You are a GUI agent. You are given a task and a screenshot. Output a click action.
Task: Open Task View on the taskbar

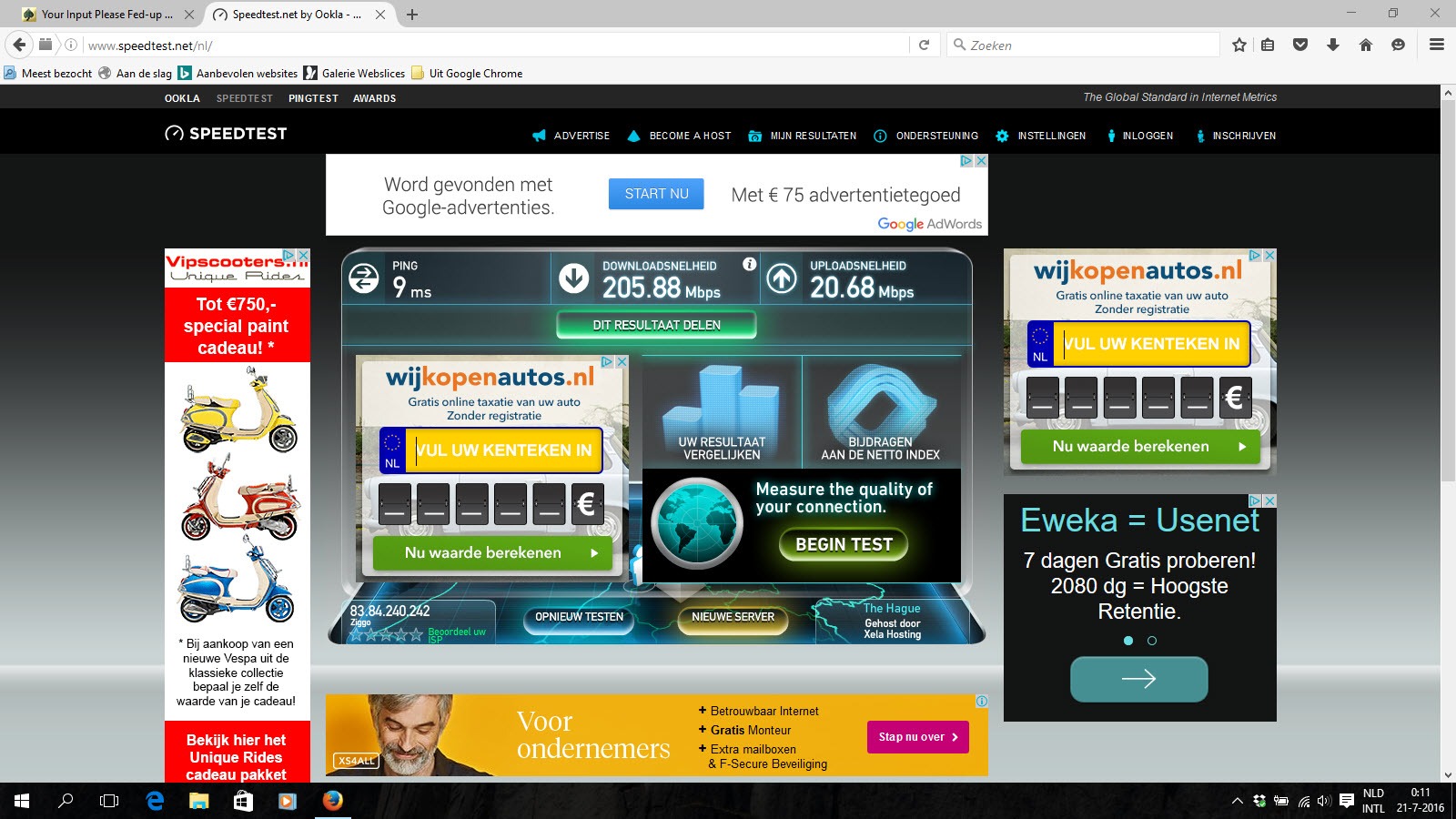click(x=109, y=801)
